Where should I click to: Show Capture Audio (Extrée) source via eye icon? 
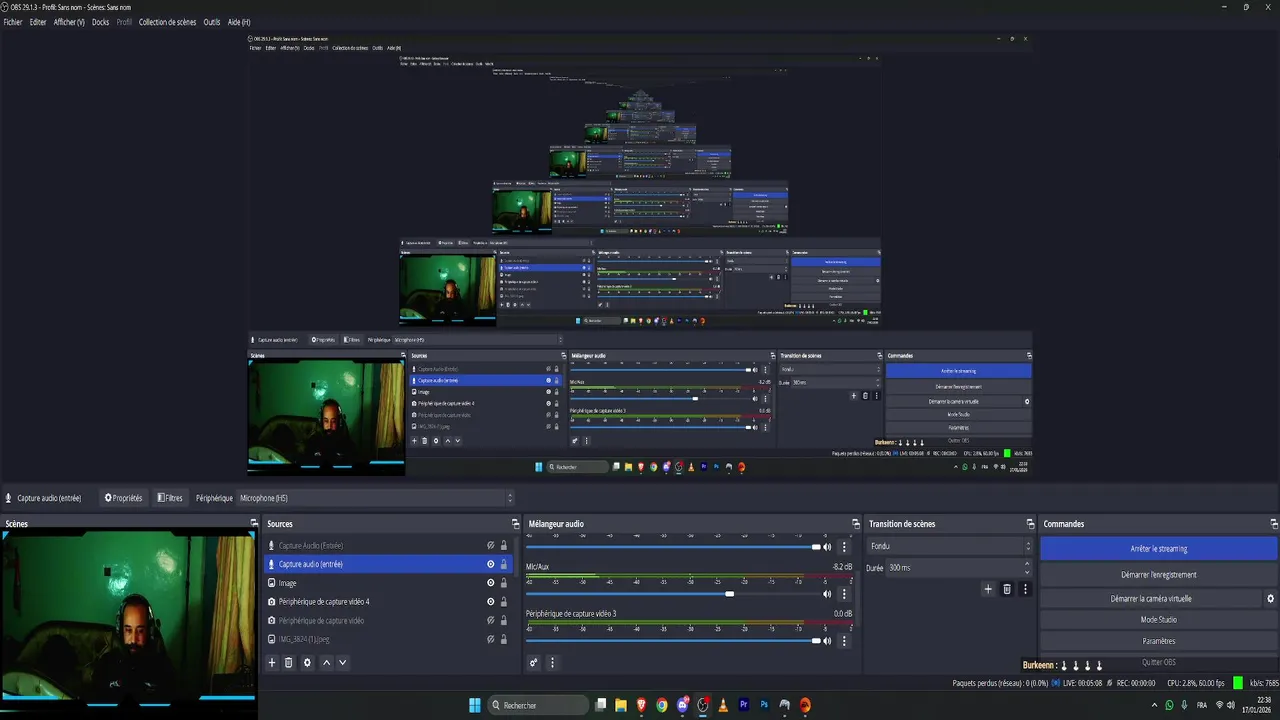click(490, 546)
